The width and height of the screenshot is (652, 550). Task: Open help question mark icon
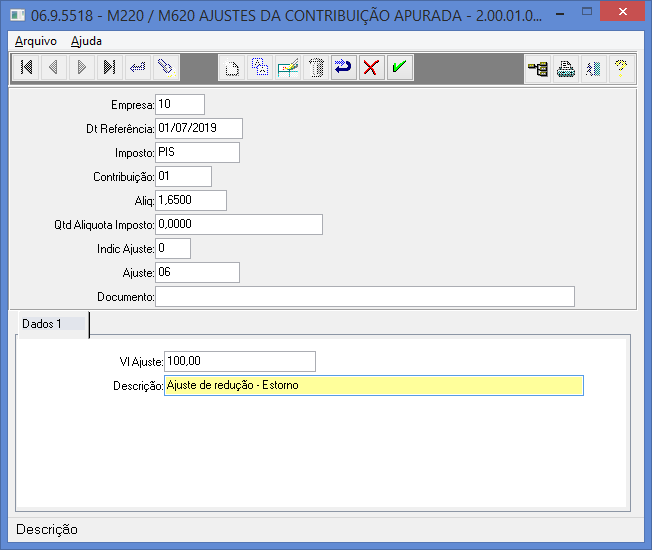click(621, 68)
